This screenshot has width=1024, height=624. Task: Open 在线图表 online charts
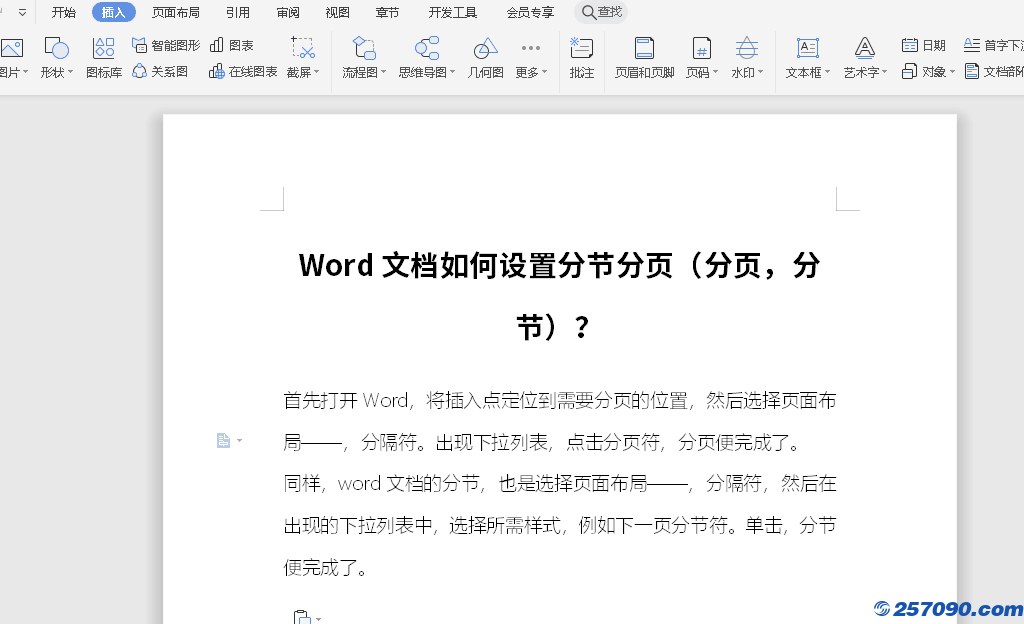(x=243, y=71)
